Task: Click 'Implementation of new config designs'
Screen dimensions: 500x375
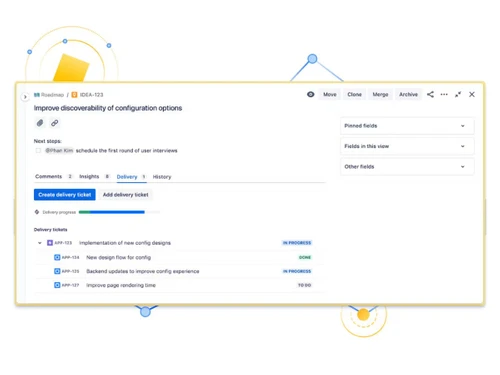Action: tap(125, 243)
